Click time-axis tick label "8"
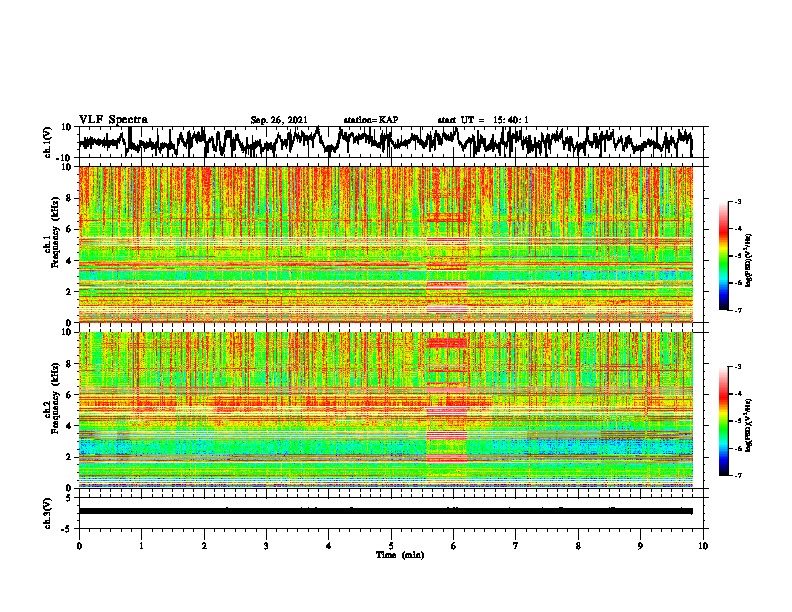792x612 pixels. (578, 546)
